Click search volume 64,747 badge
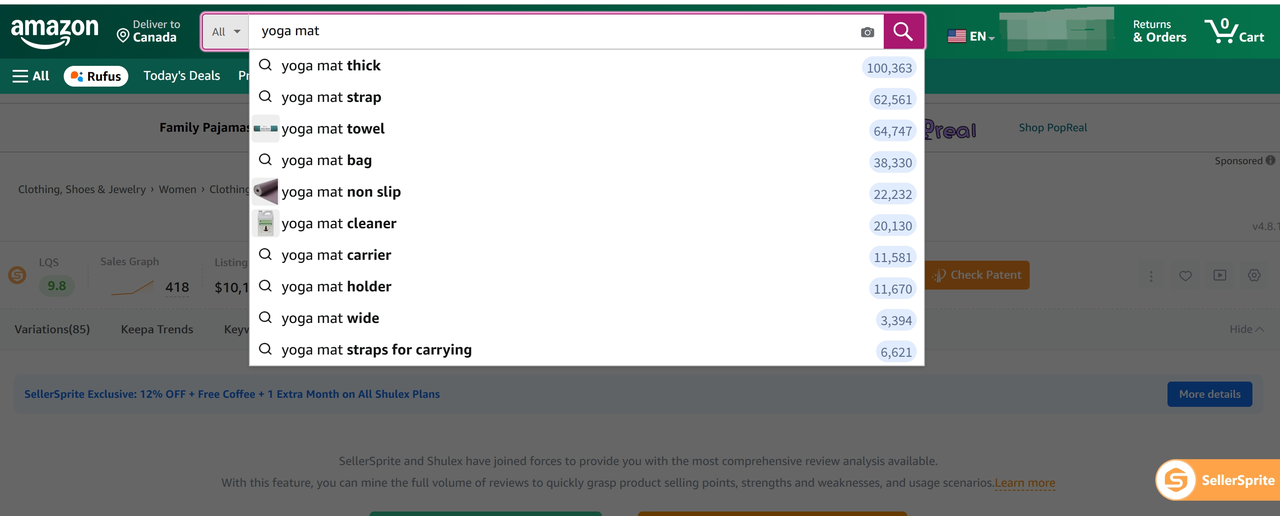 pyautogui.click(x=892, y=131)
